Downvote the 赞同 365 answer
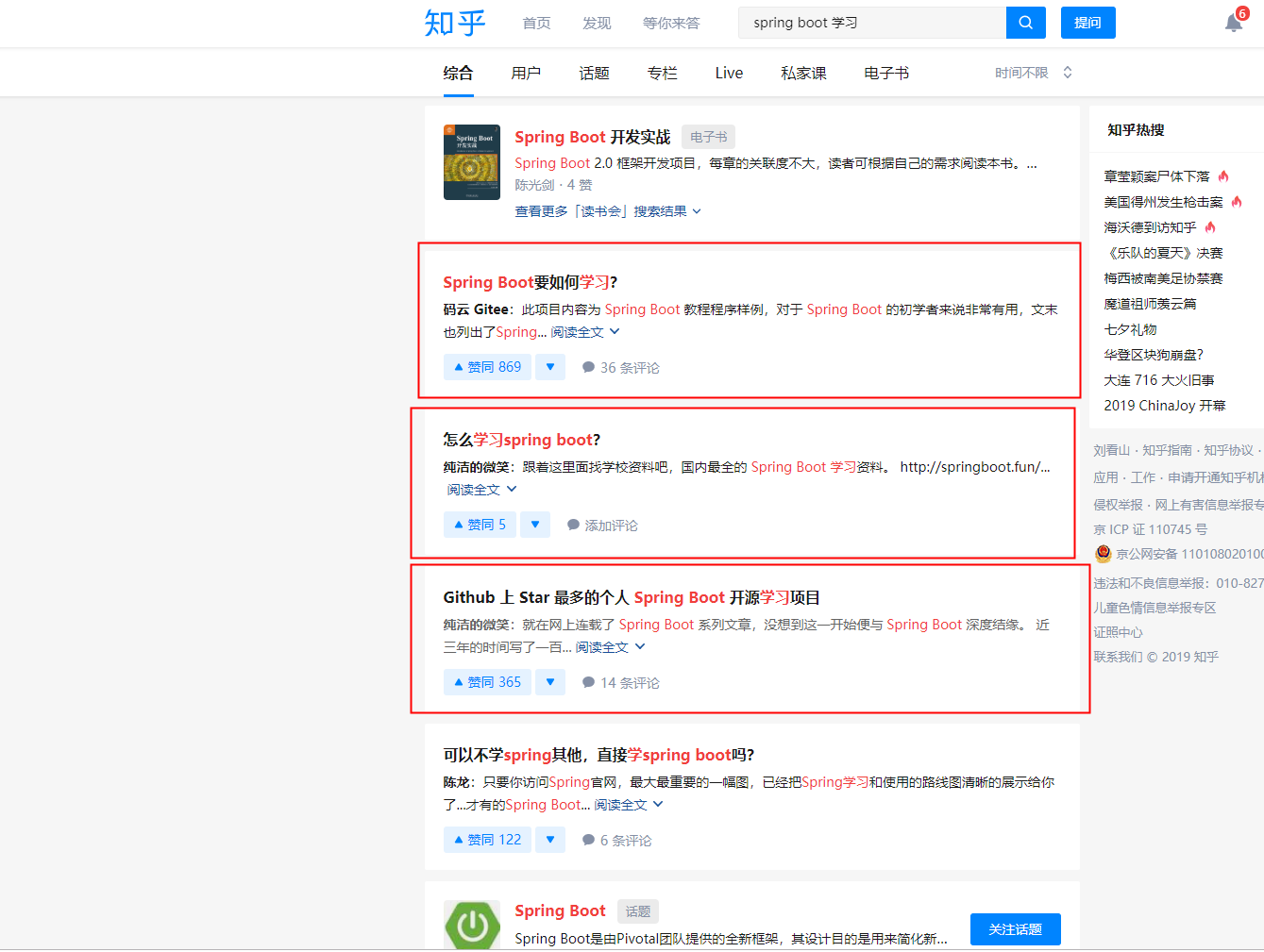The image size is (1264, 952). tap(550, 682)
